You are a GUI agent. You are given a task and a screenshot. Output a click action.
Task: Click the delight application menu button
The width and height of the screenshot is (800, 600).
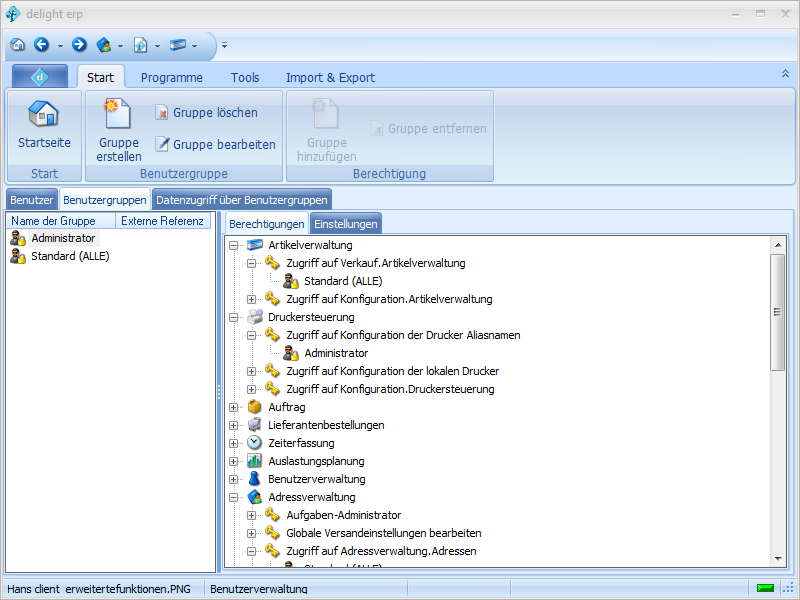tap(40, 77)
